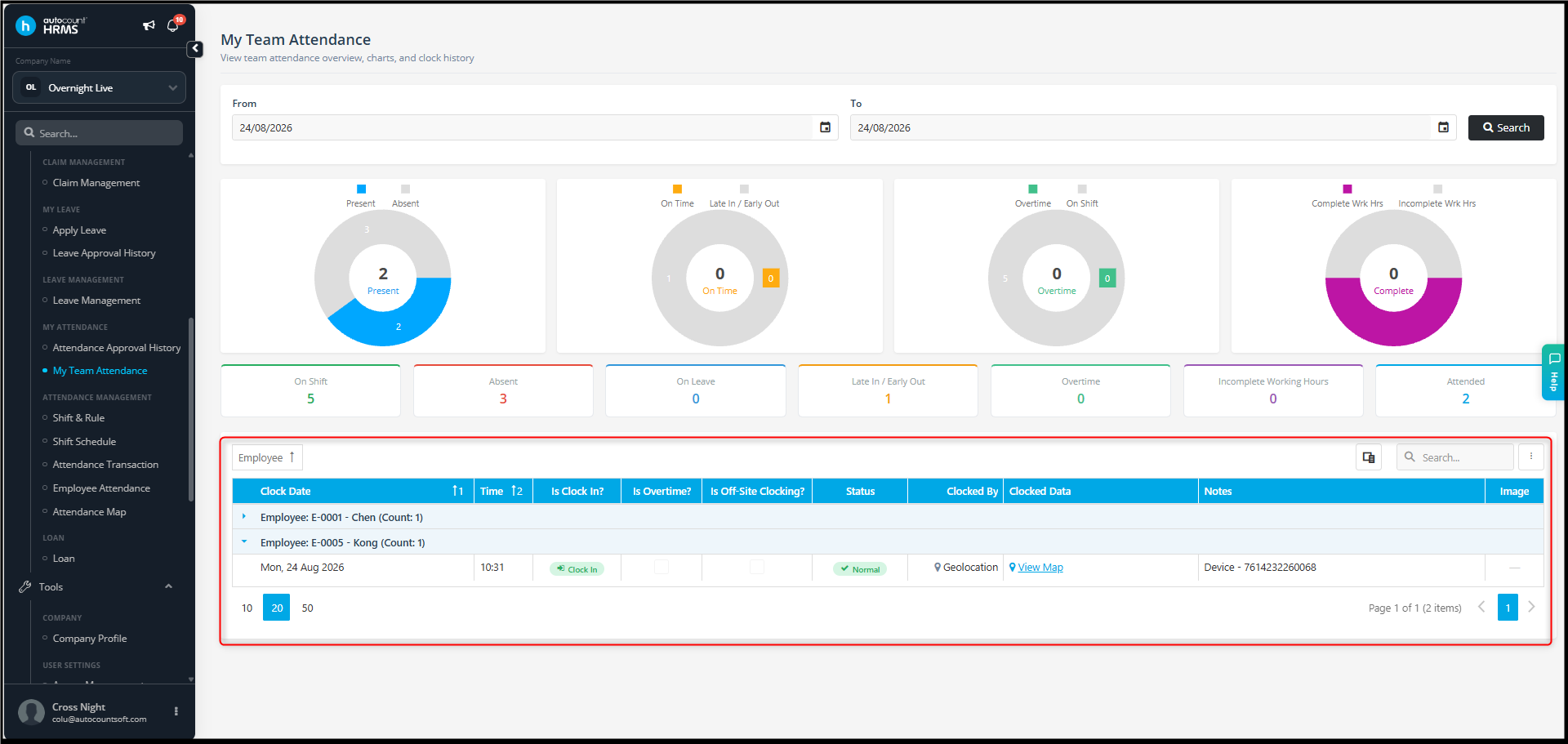This screenshot has width=1568, height=744.
Task: Click the column chooser icon in grid toolbar
Action: 1369,457
